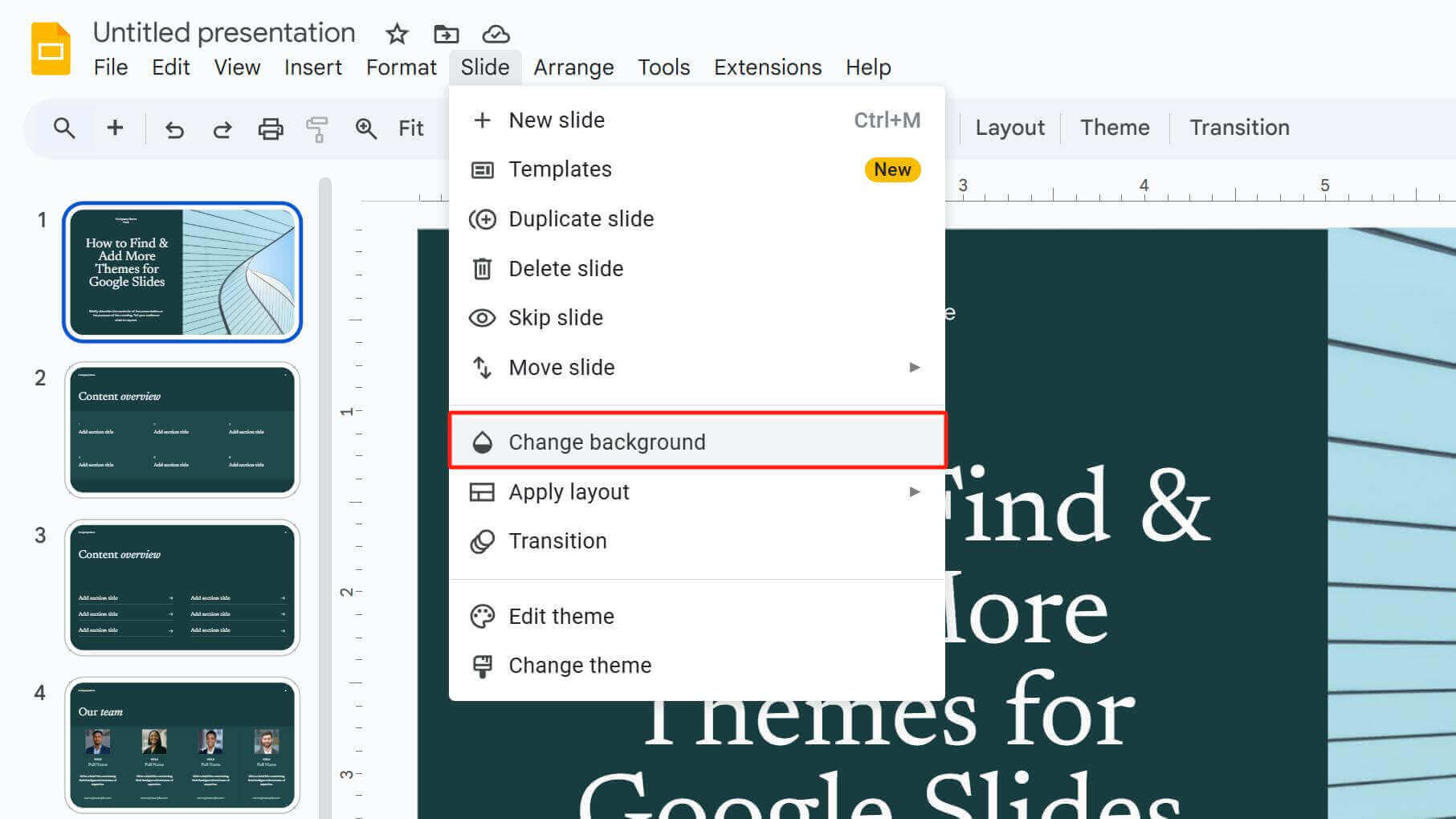Select the paint format tool
This screenshot has height=819, width=1456.
(317, 128)
